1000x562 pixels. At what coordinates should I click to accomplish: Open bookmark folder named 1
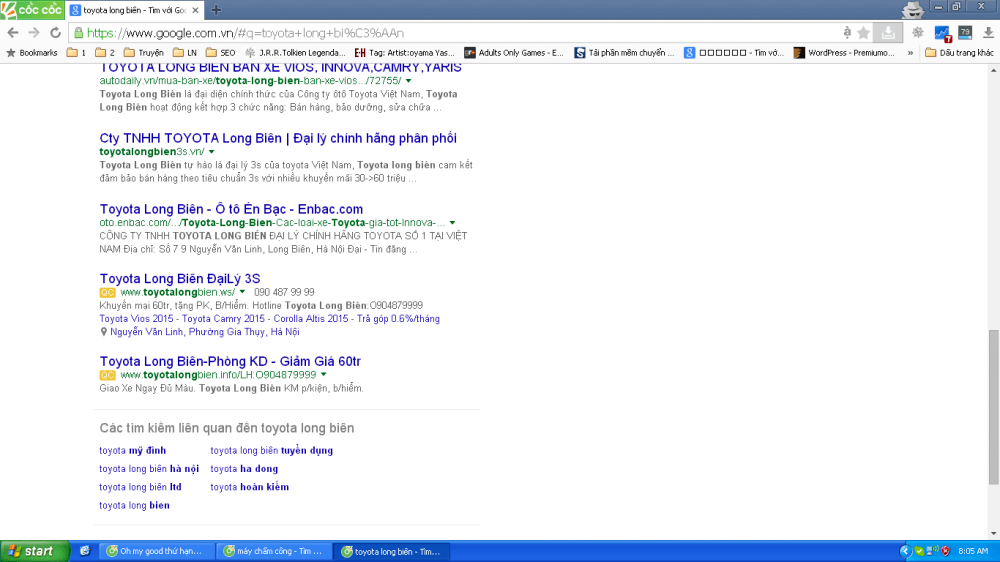pos(76,53)
